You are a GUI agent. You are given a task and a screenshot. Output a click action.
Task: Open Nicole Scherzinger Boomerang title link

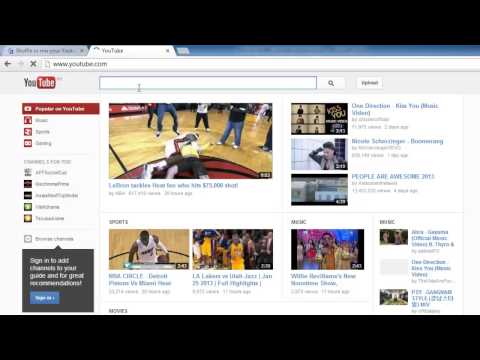(x=397, y=141)
